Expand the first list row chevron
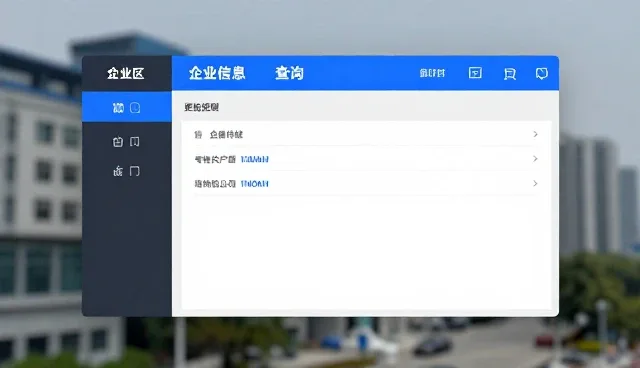The image size is (640, 368). click(536, 134)
